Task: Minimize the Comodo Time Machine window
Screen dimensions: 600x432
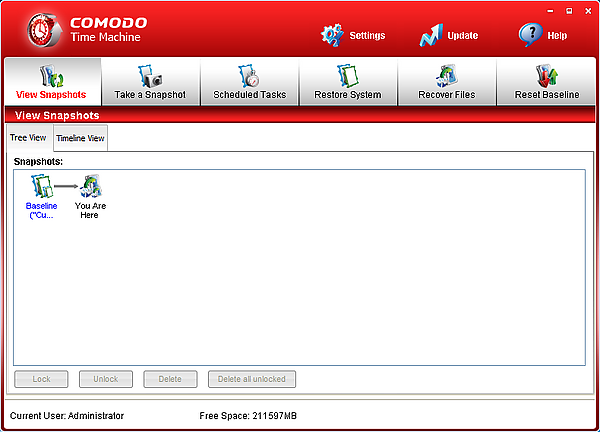Action: pos(552,10)
